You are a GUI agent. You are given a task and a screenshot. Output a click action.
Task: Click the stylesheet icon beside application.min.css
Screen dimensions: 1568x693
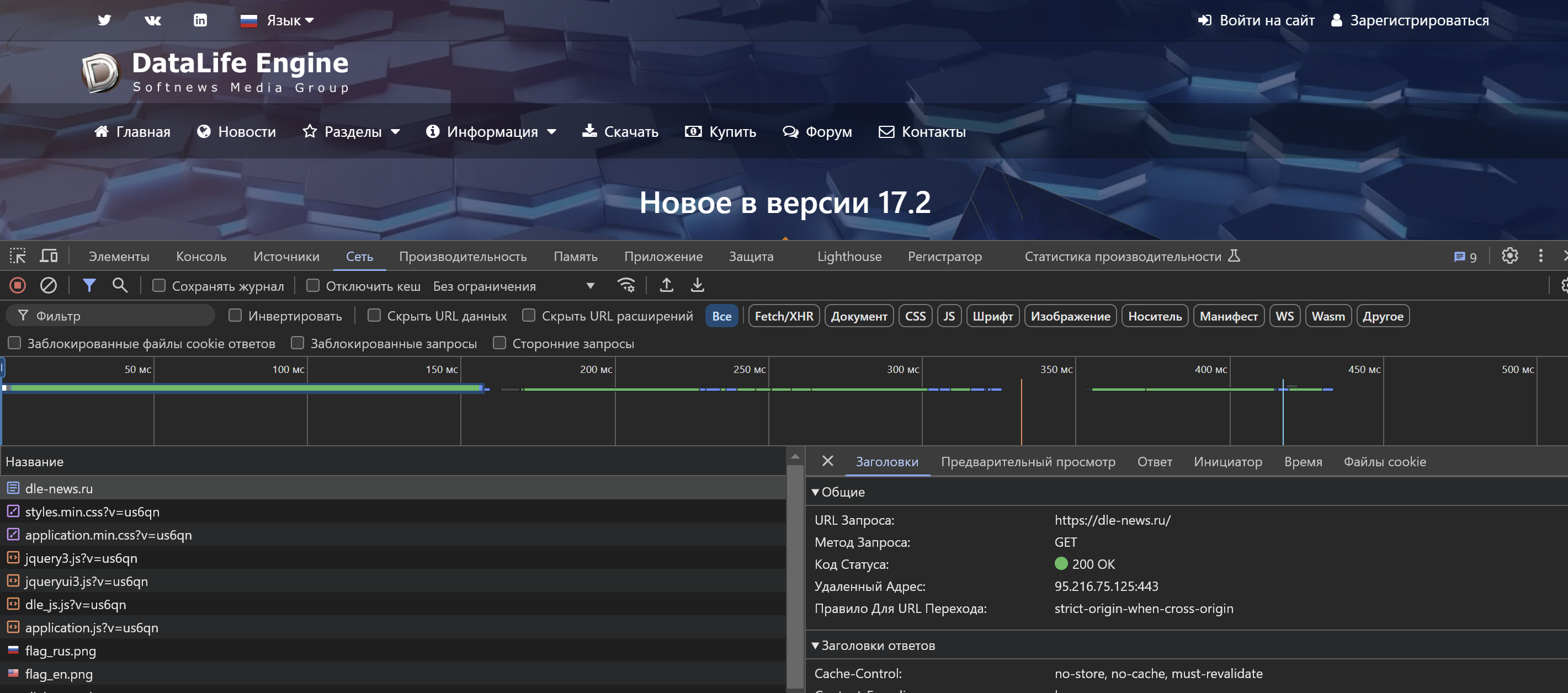coord(13,534)
